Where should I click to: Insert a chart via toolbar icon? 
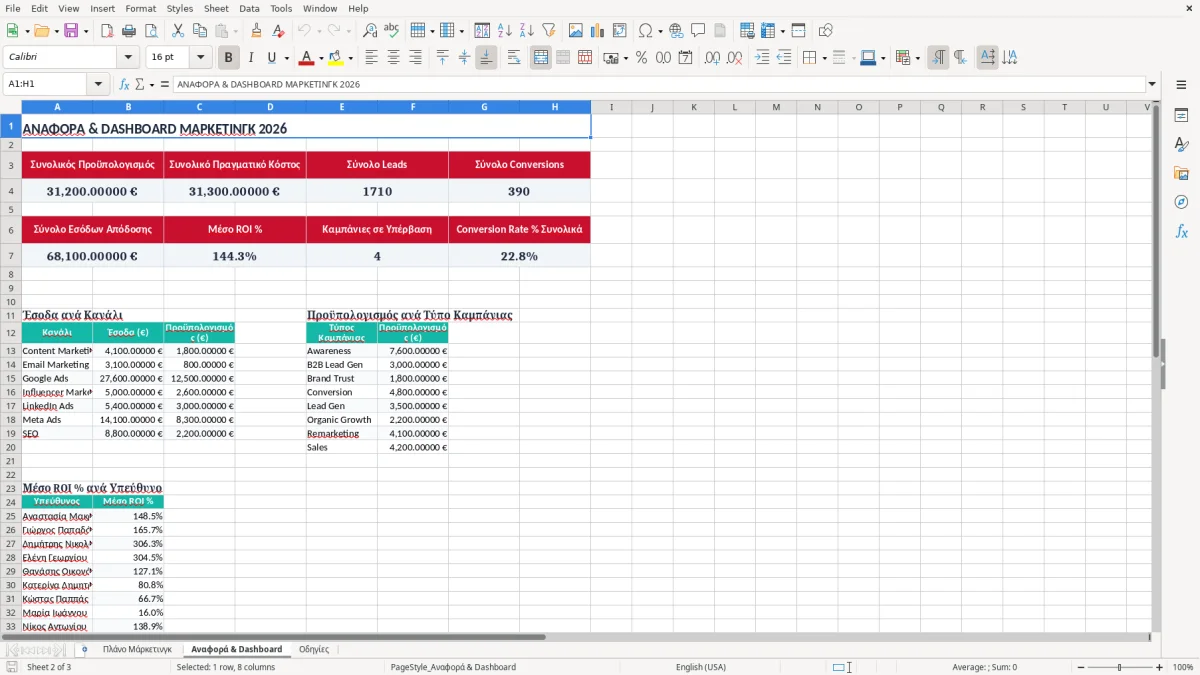pyautogui.click(x=598, y=31)
